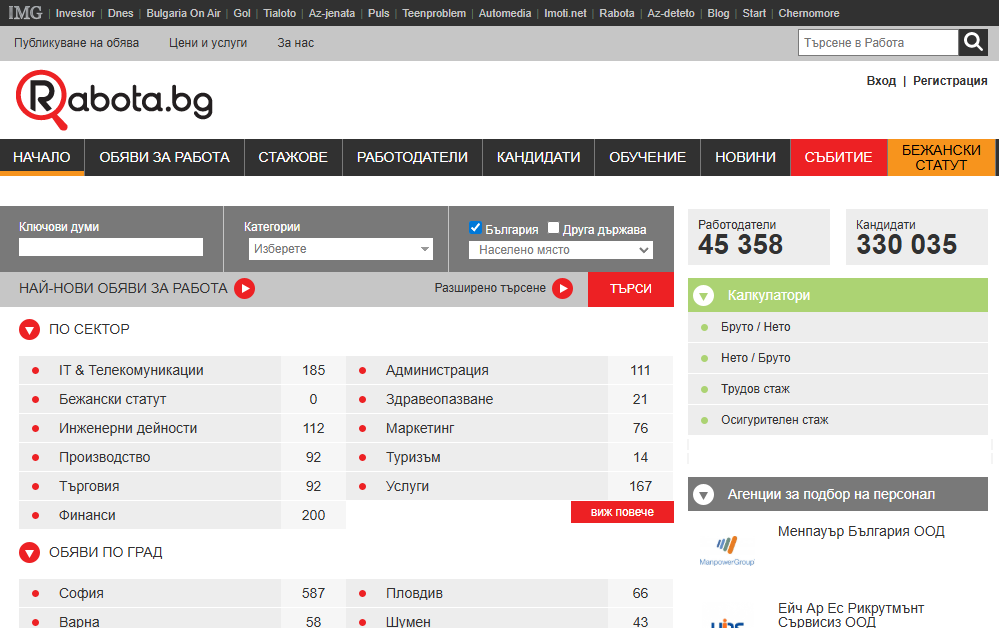
Task: Open the Работодатели tab
Action: coord(412,157)
